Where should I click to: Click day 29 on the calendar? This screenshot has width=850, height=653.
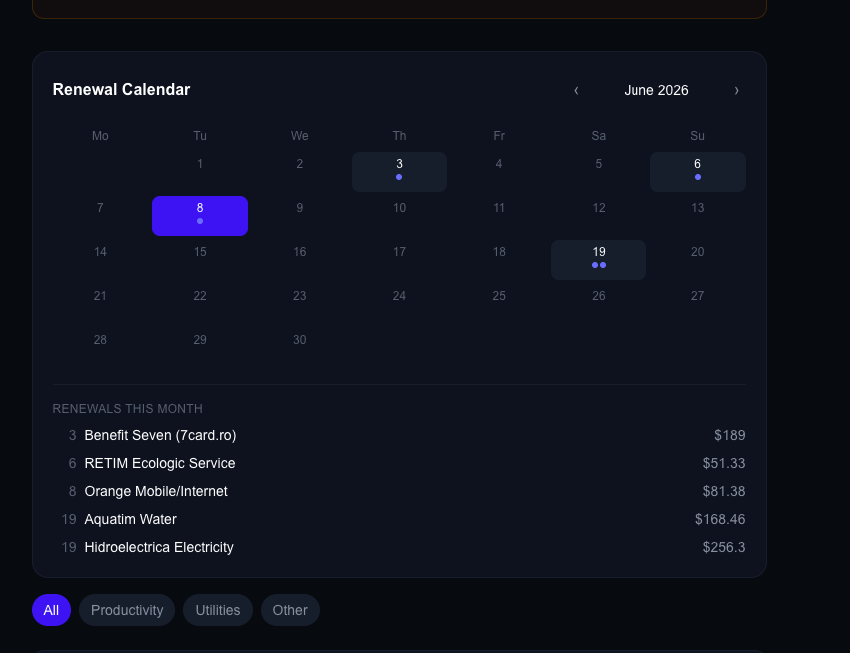[200, 347]
